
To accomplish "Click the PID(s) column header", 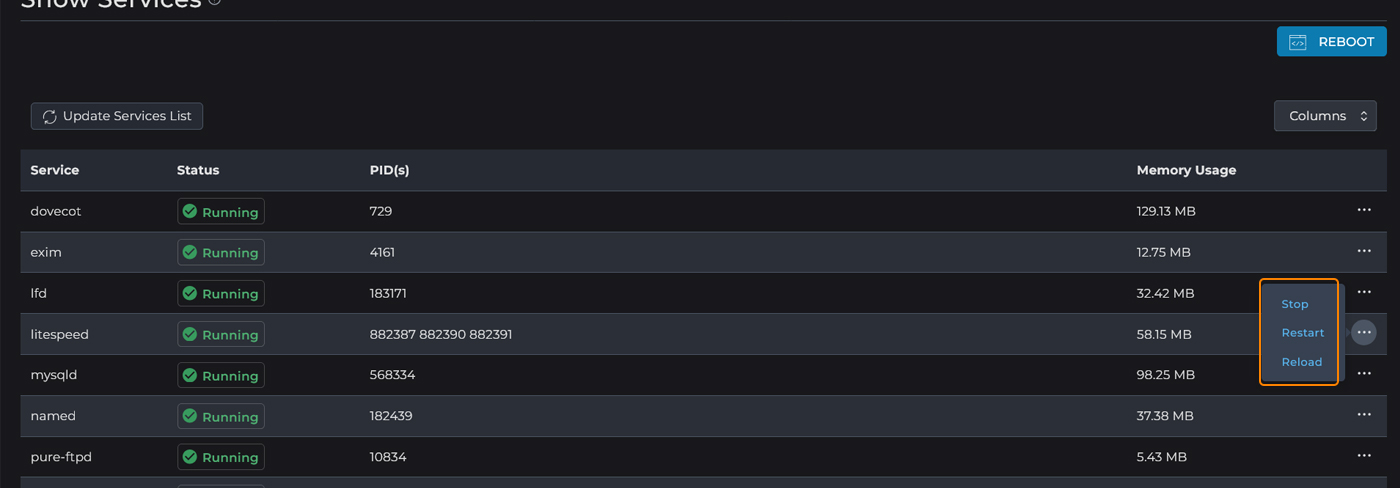I will pos(389,170).
